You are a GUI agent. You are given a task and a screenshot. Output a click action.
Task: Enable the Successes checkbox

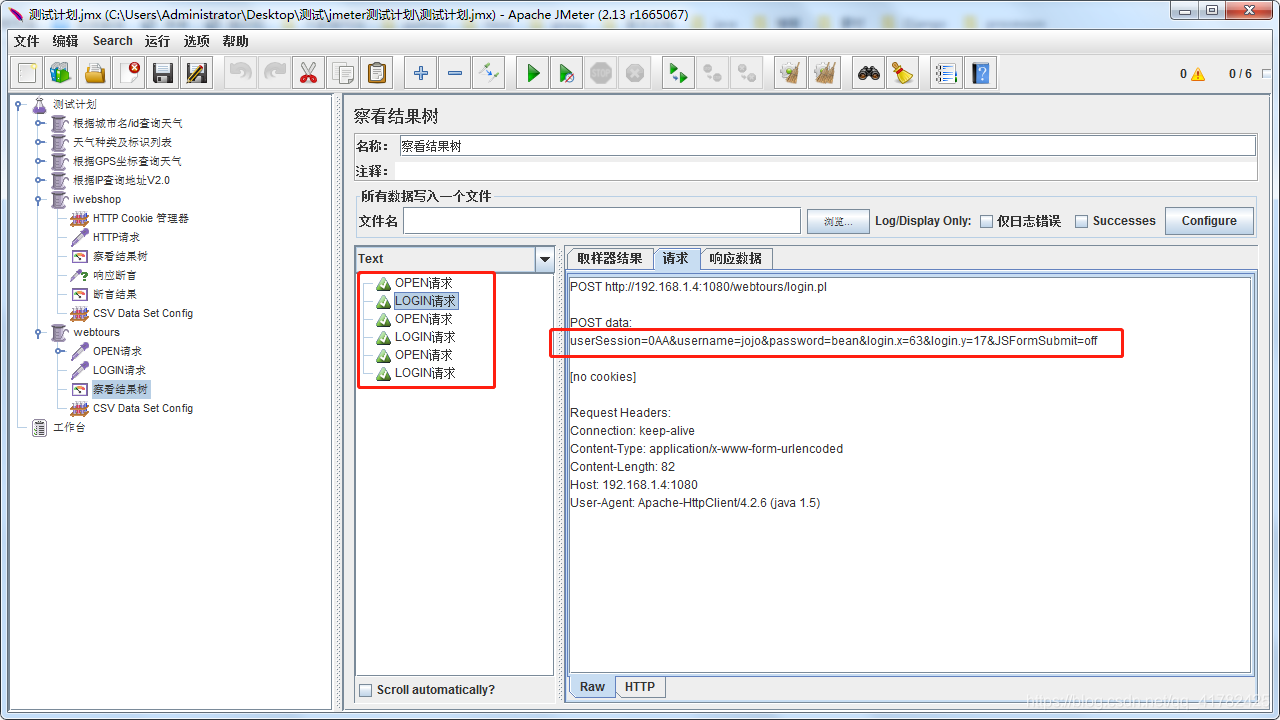point(1081,221)
